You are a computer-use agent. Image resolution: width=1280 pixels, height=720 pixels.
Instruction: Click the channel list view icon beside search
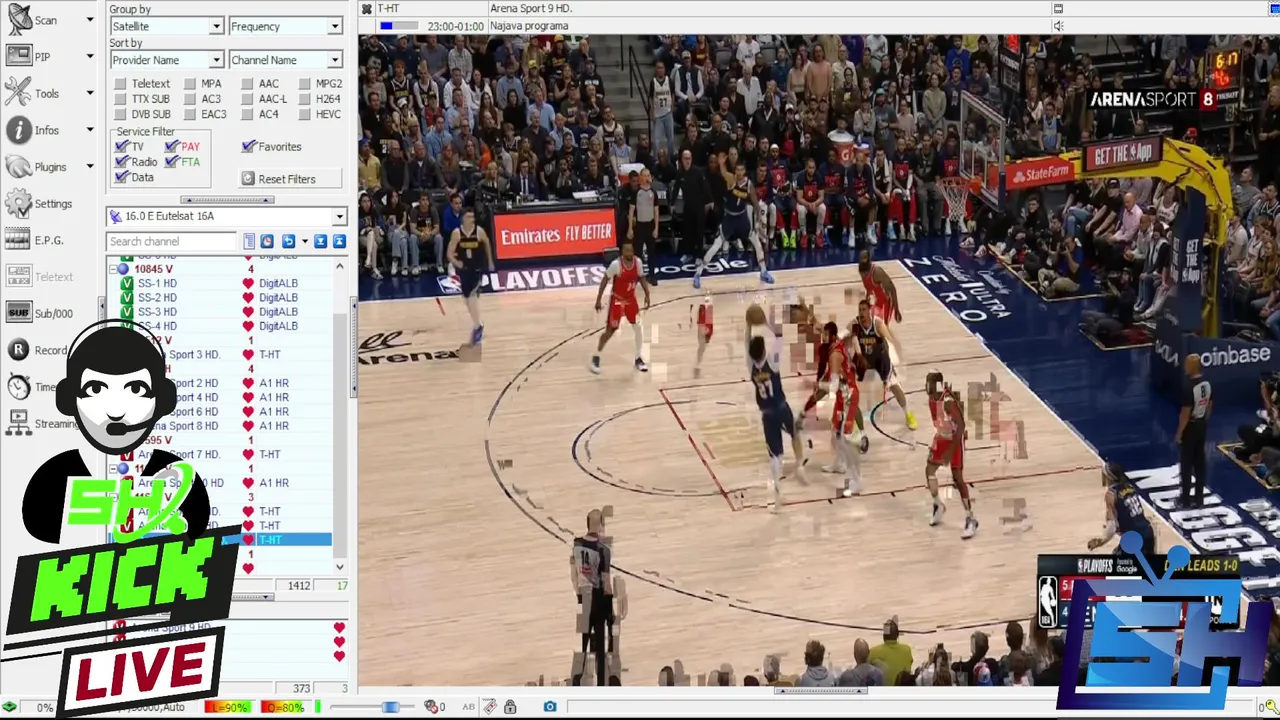click(249, 241)
